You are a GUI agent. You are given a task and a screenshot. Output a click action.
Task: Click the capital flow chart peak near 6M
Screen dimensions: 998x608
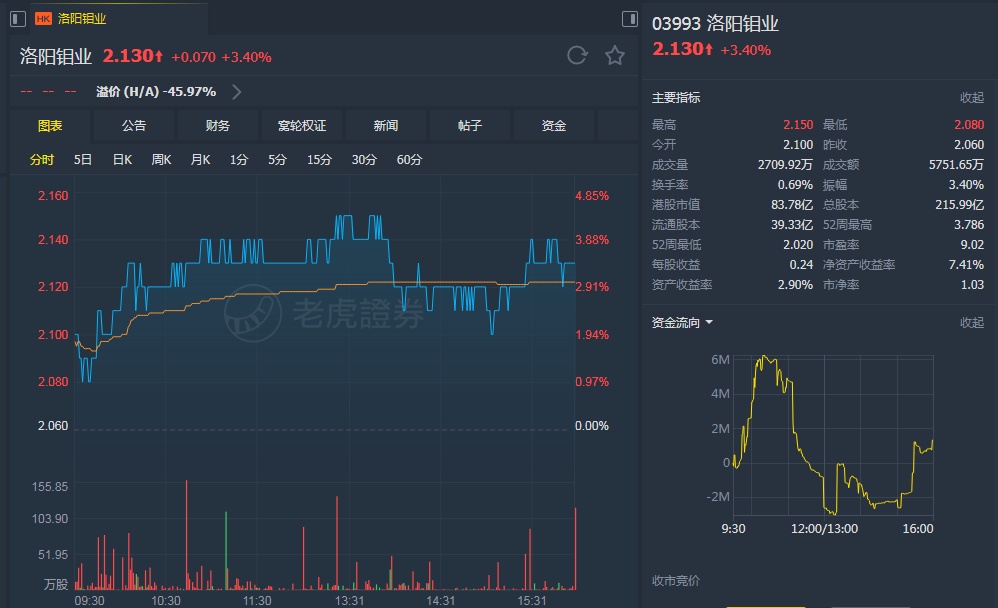pos(764,358)
